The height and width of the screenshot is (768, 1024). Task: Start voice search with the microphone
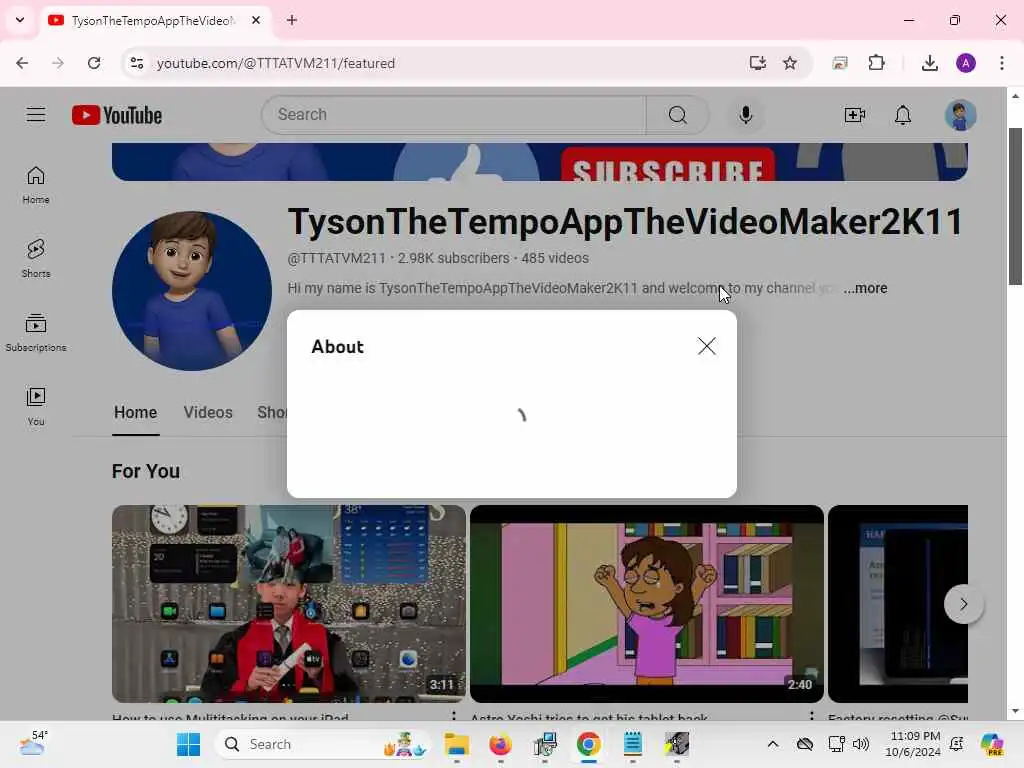[x=745, y=115]
